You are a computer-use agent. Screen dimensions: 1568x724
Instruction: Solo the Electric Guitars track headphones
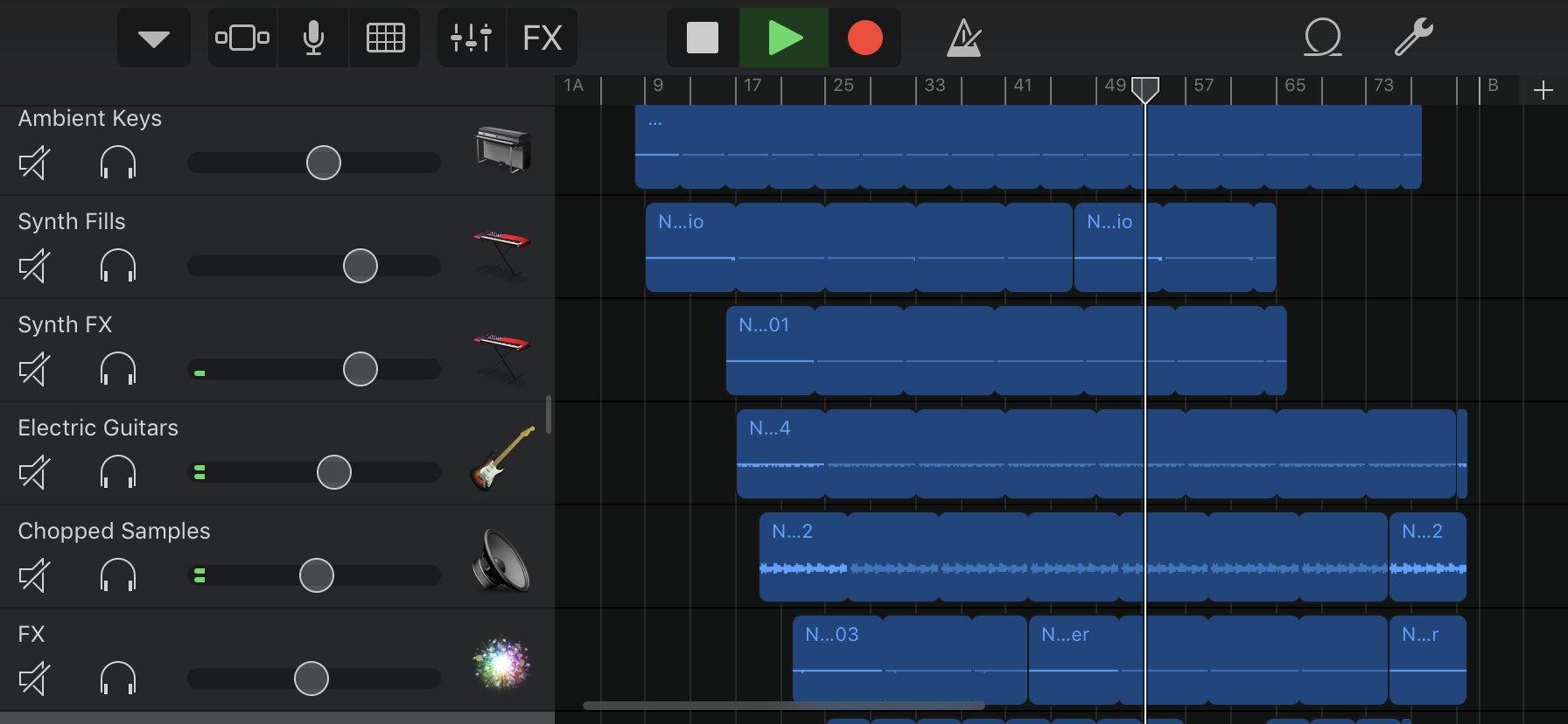tap(118, 472)
